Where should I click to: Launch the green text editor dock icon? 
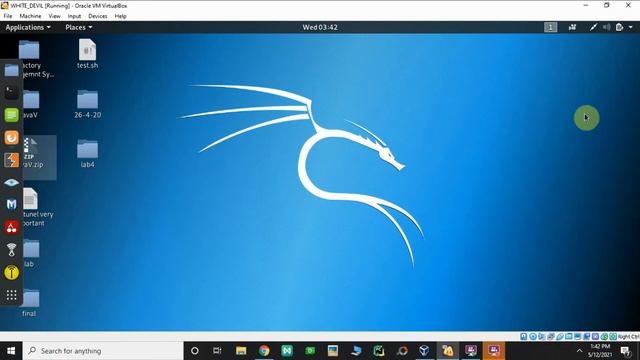(x=11, y=115)
